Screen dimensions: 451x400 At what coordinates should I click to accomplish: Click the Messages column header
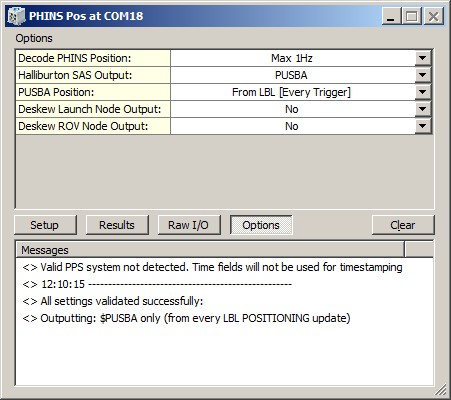(210, 250)
